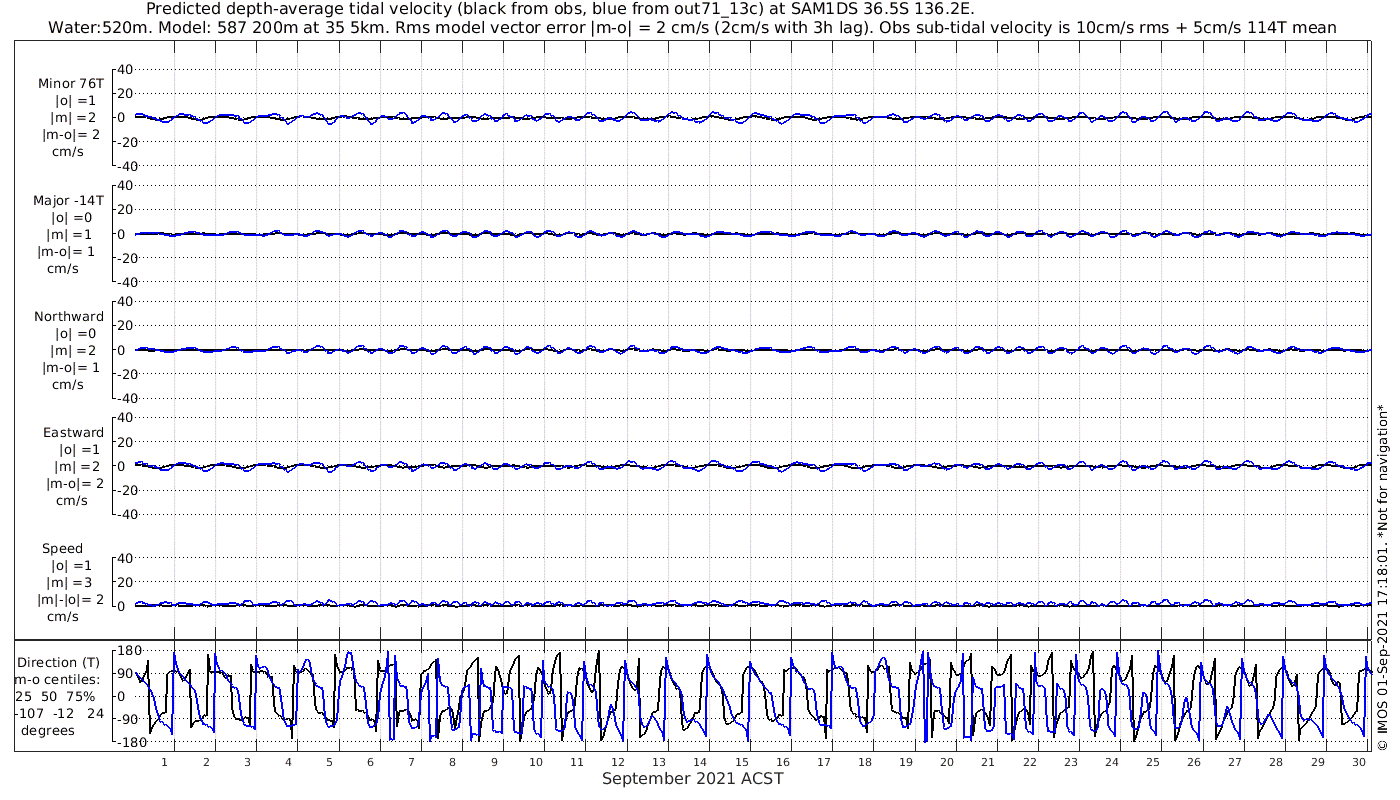Image resolution: width=1400 pixels, height=800 pixels.
Task: Click the '-90' tick in the Direction panel
Action: pos(127,720)
